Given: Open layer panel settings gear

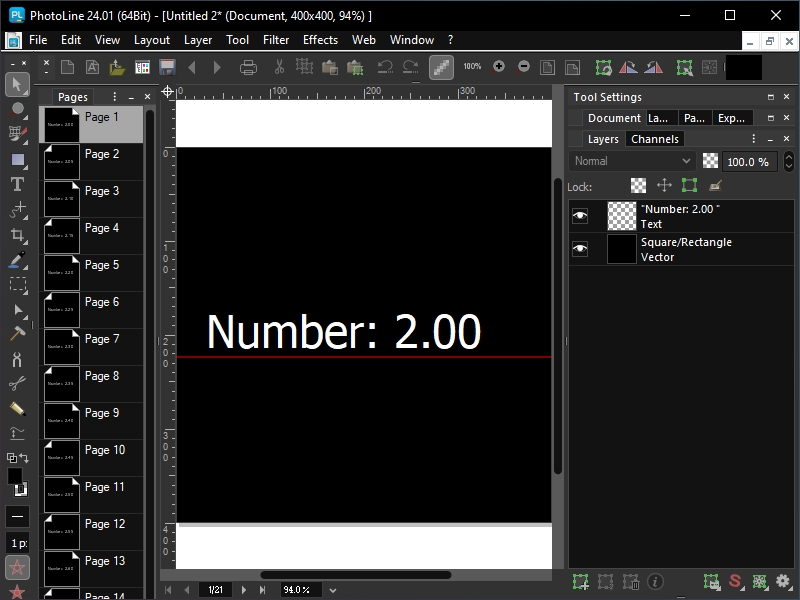Looking at the screenshot, I should click(783, 581).
